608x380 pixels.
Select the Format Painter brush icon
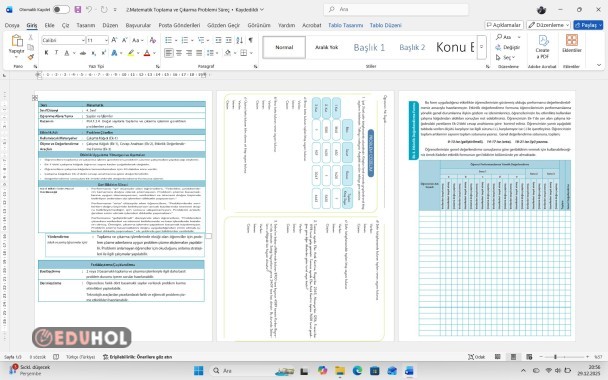point(31,57)
